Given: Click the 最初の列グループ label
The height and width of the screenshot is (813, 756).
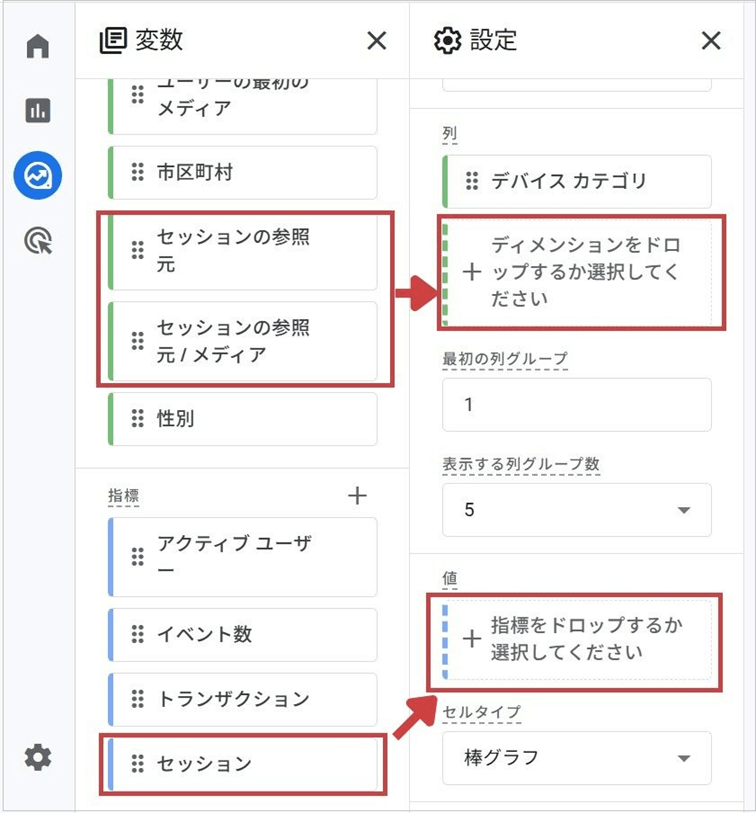Looking at the screenshot, I should click(505, 359).
